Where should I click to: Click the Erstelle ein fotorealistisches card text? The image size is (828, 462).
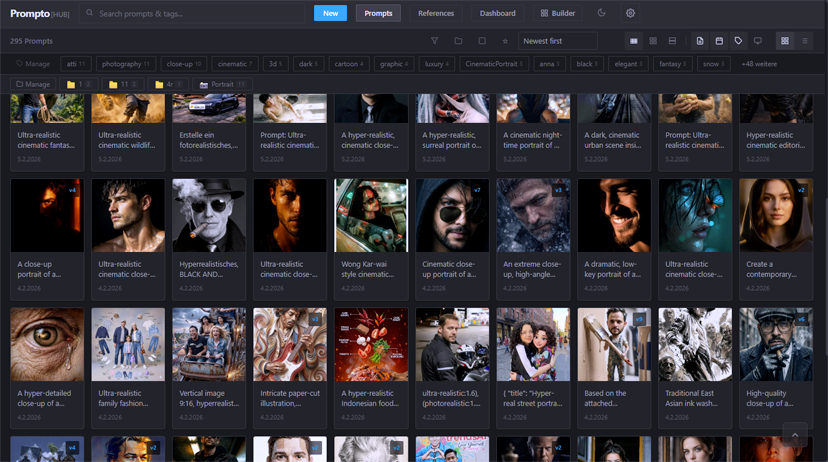pyautogui.click(x=209, y=140)
